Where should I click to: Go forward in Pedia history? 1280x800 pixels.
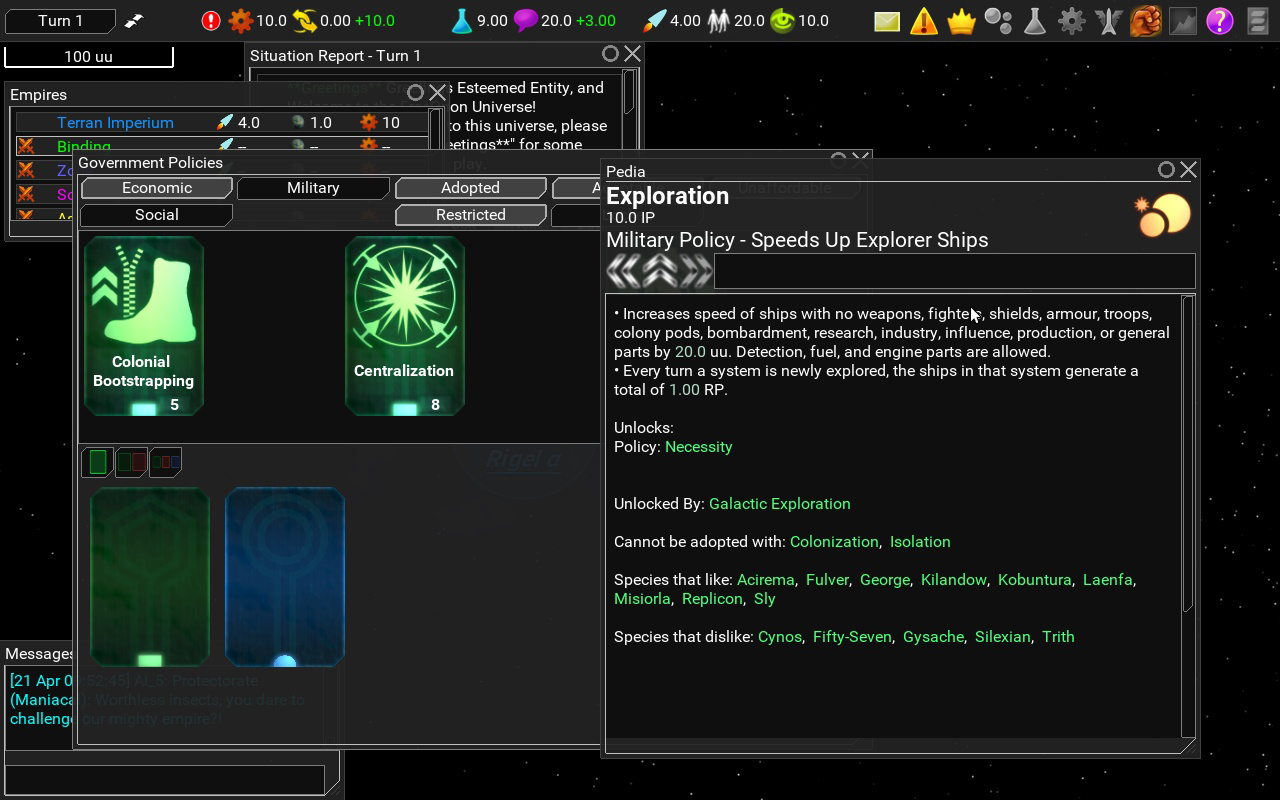point(695,270)
